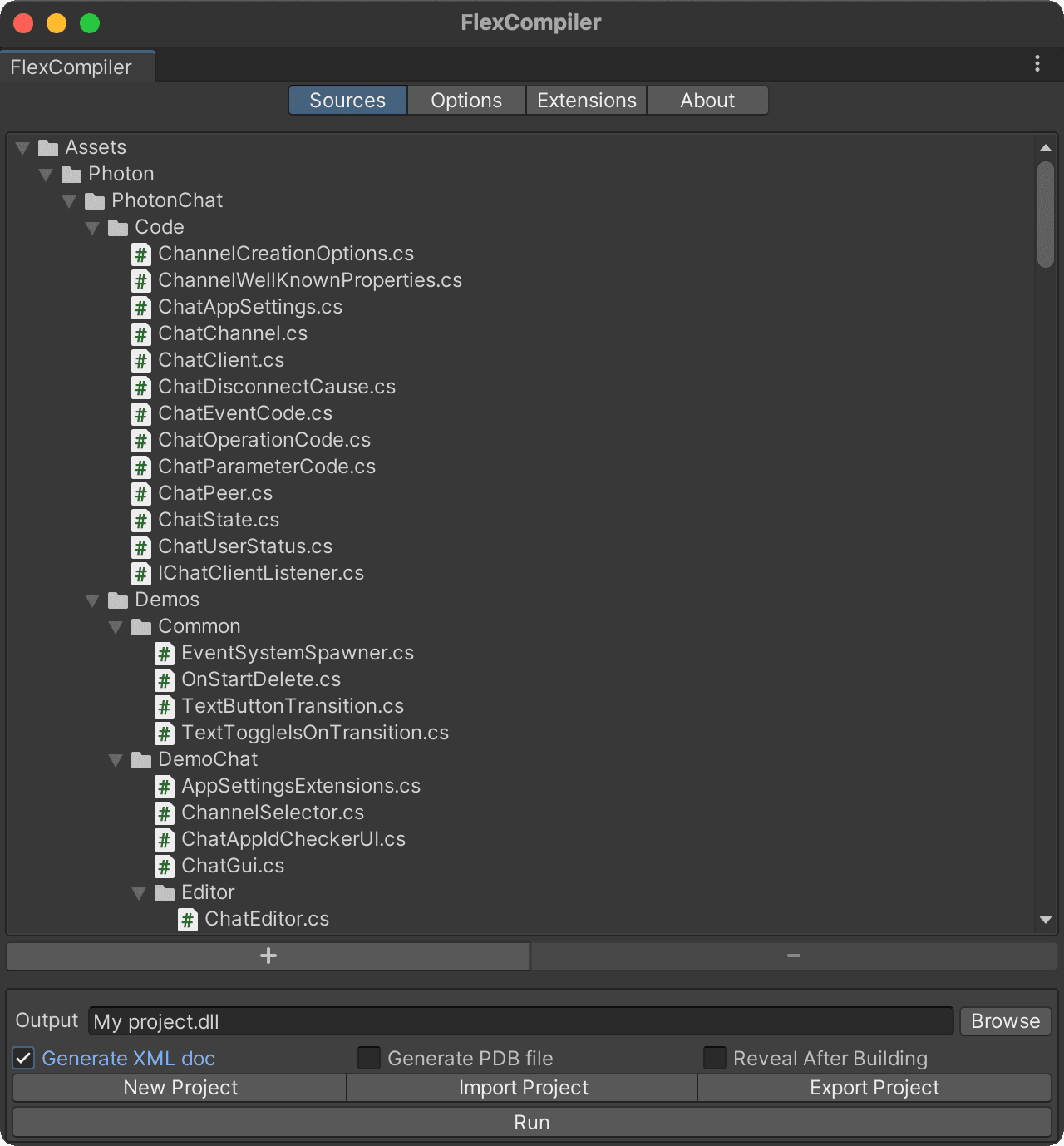The width and height of the screenshot is (1064, 1146).
Task: Click the minus icon to remove source
Action: coord(794,956)
